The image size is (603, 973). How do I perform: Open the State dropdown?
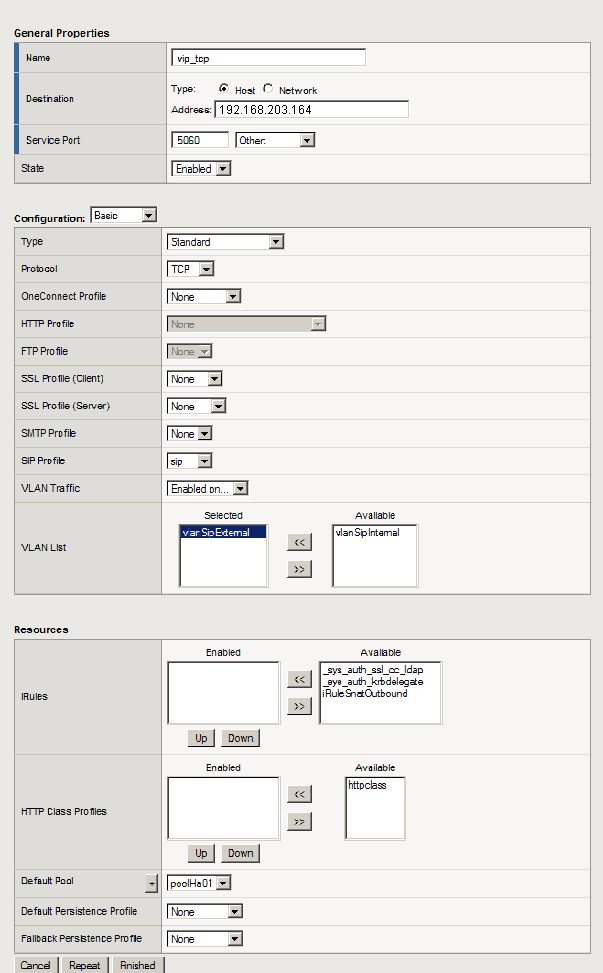(201, 169)
